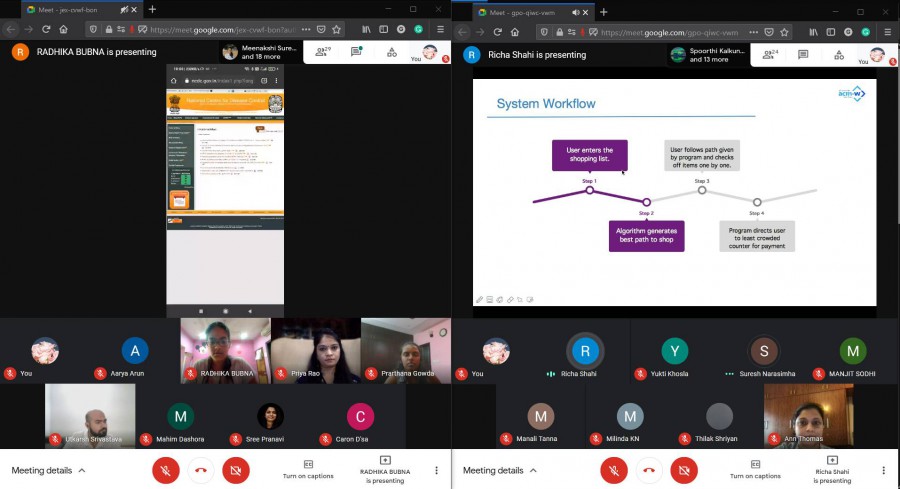Screen dimensions: 900x489
Task: Turn on captions in the left meeting
Action: [x=308, y=469]
